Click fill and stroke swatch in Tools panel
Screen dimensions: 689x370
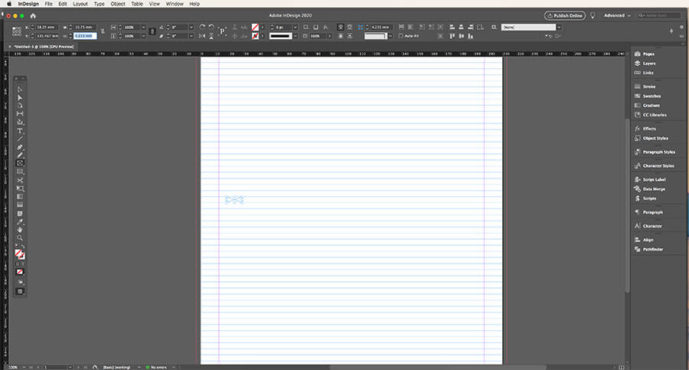coord(19,254)
